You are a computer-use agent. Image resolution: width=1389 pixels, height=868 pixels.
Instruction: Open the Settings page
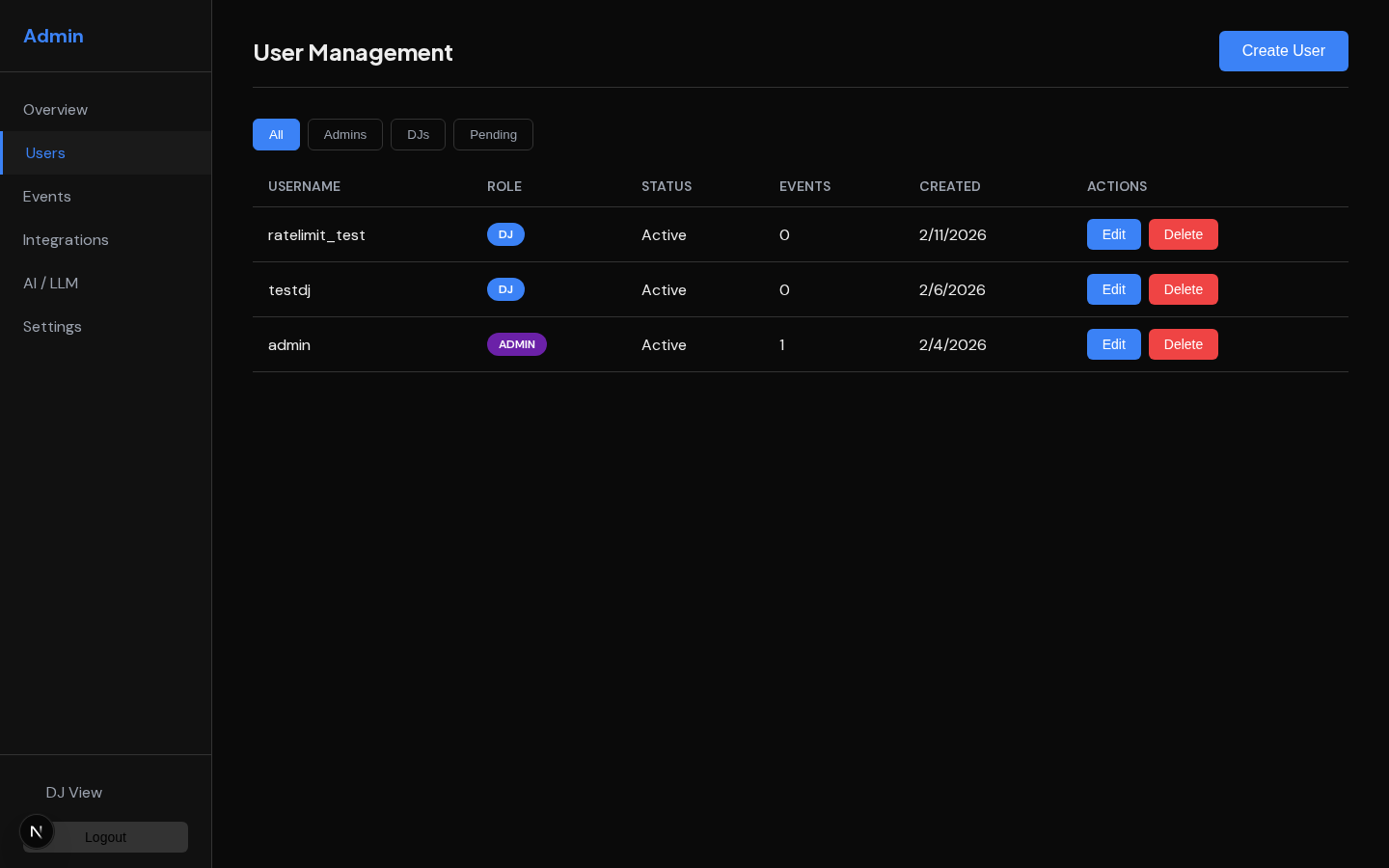(52, 326)
